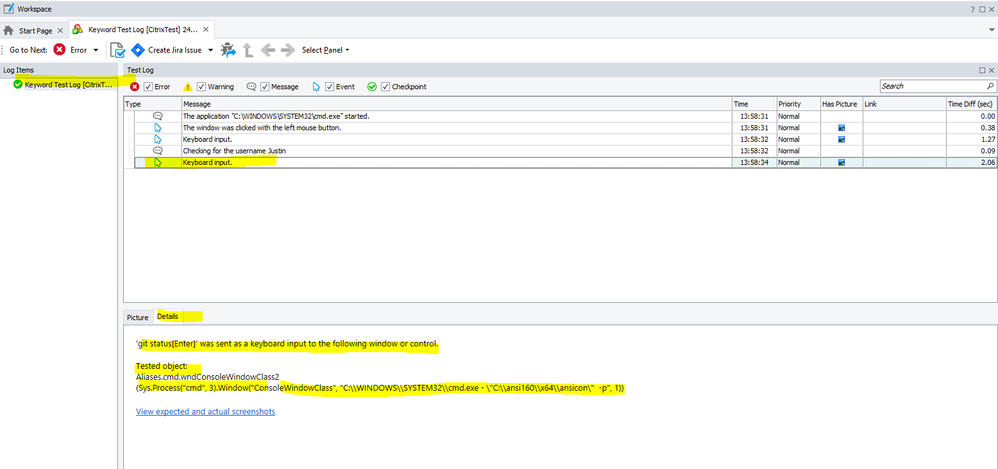Click the log export/checkmark document icon

pyautogui.click(x=117, y=50)
